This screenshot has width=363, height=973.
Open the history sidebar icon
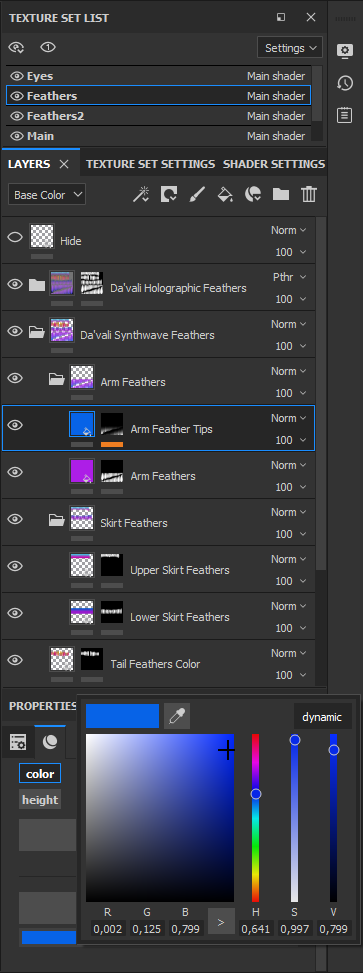coord(345,83)
